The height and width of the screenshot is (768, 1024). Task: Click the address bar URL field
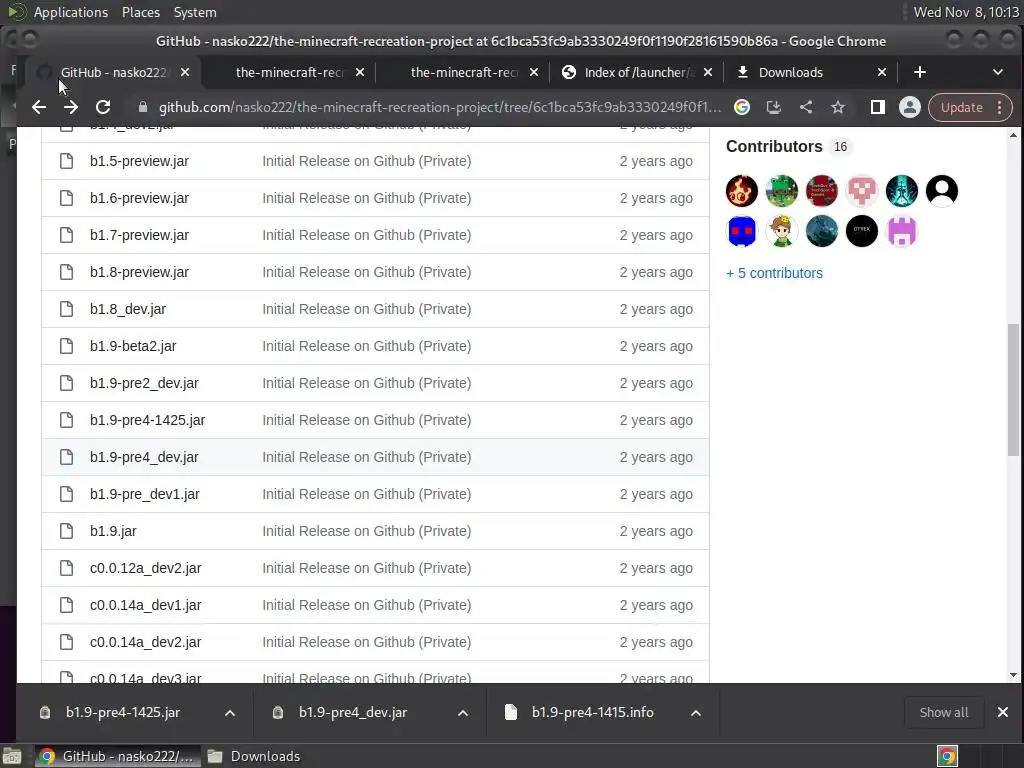coord(440,108)
